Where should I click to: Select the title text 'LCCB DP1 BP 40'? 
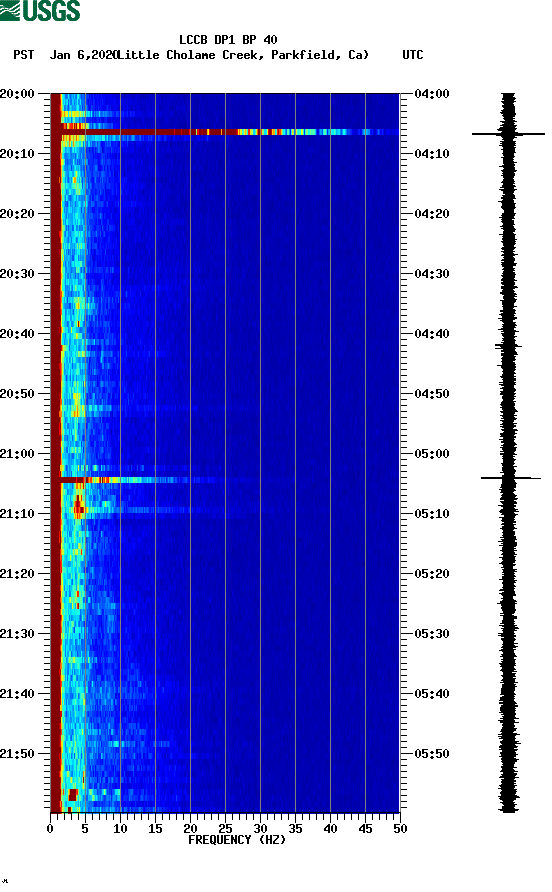click(x=228, y=40)
